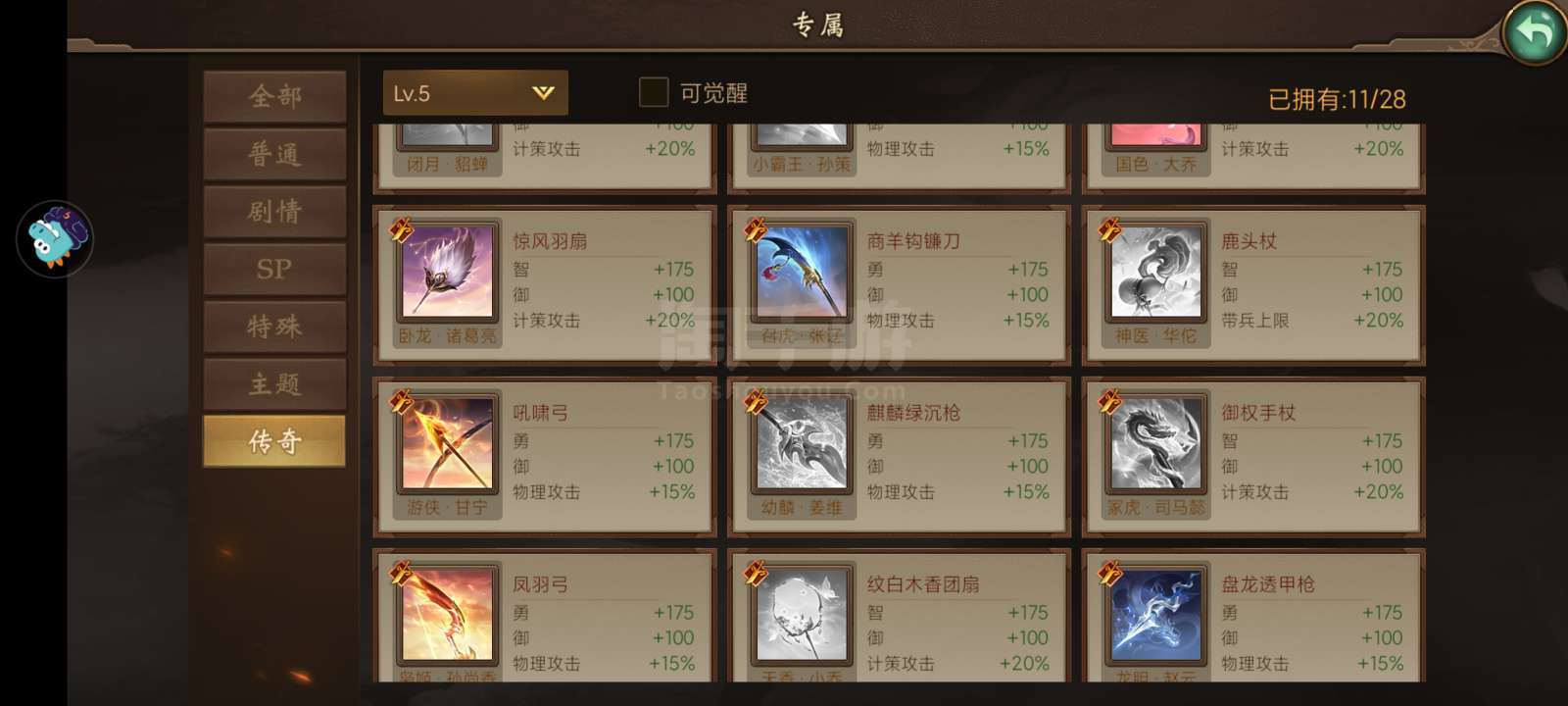The height and width of the screenshot is (706, 1568).
Task: Open the 麒麟绿沉枪 spear icon
Action: 802,443
